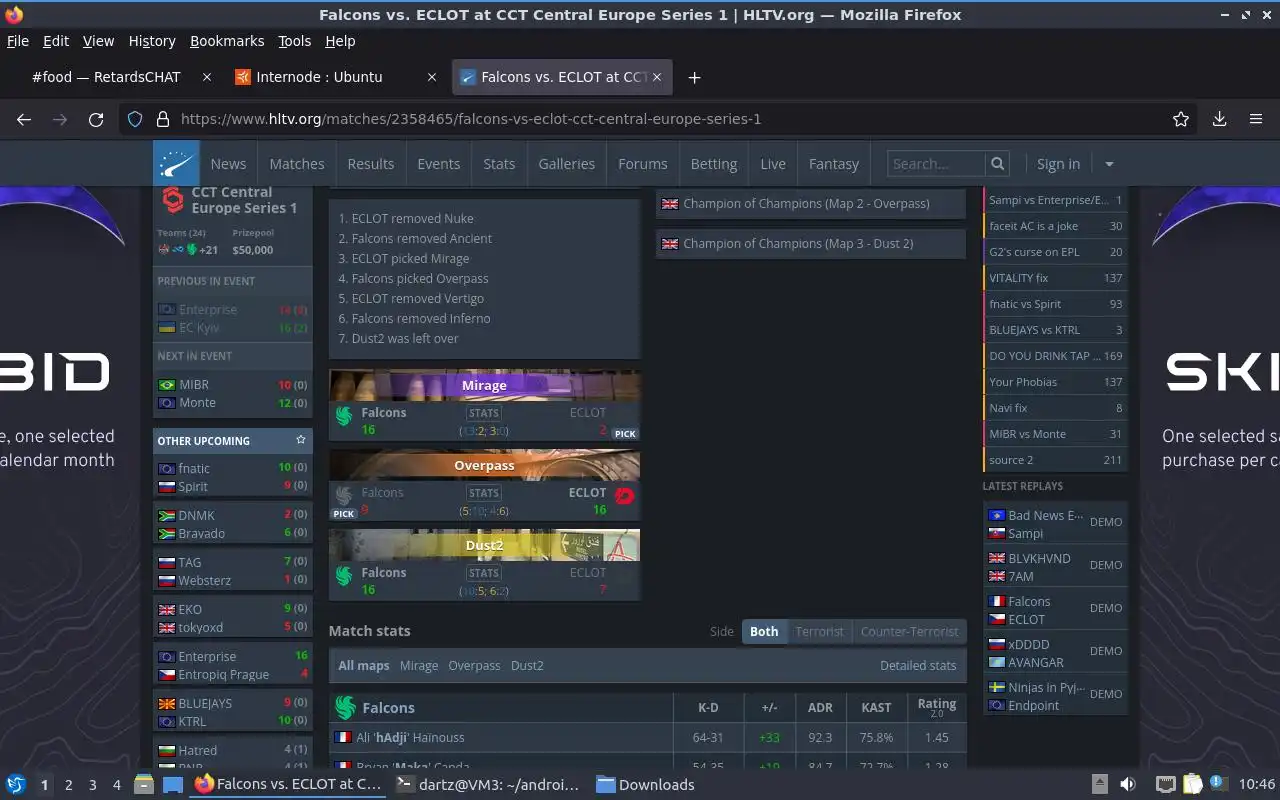Screen dimensions: 1280x800
Task: Select the Terrorist side filter
Action: (x=820, y=631)
